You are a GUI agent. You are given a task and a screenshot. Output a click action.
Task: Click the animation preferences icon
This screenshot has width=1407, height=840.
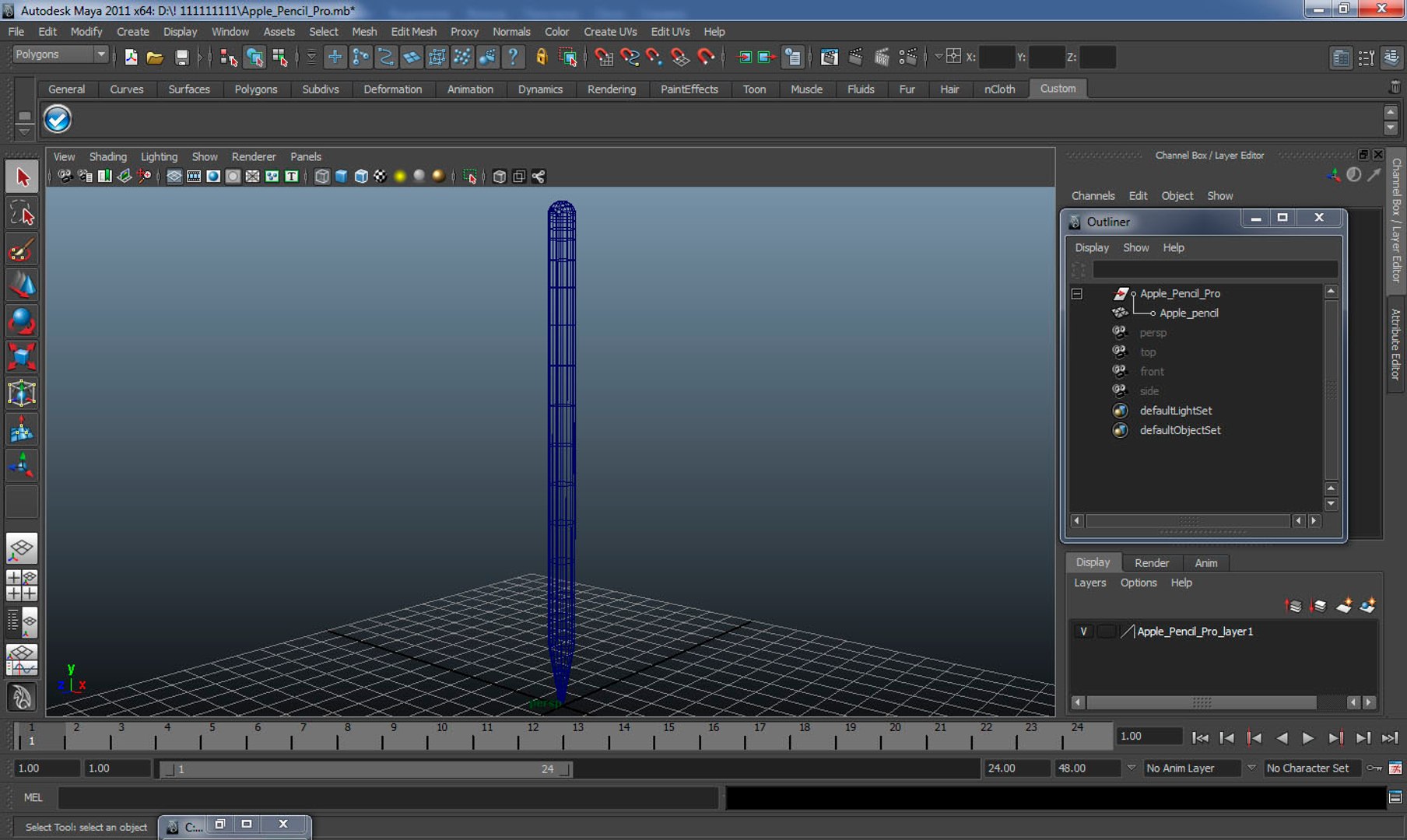pos(1395,768)
